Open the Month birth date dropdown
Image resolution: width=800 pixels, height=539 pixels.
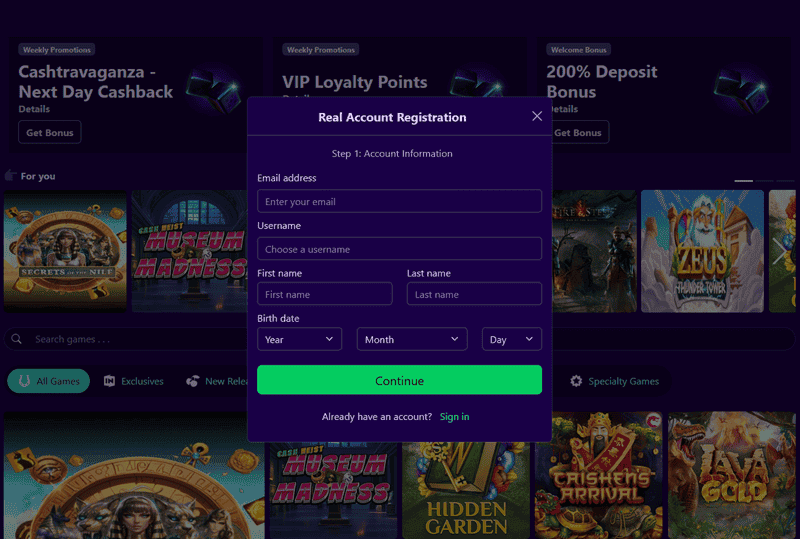[412, 339]
